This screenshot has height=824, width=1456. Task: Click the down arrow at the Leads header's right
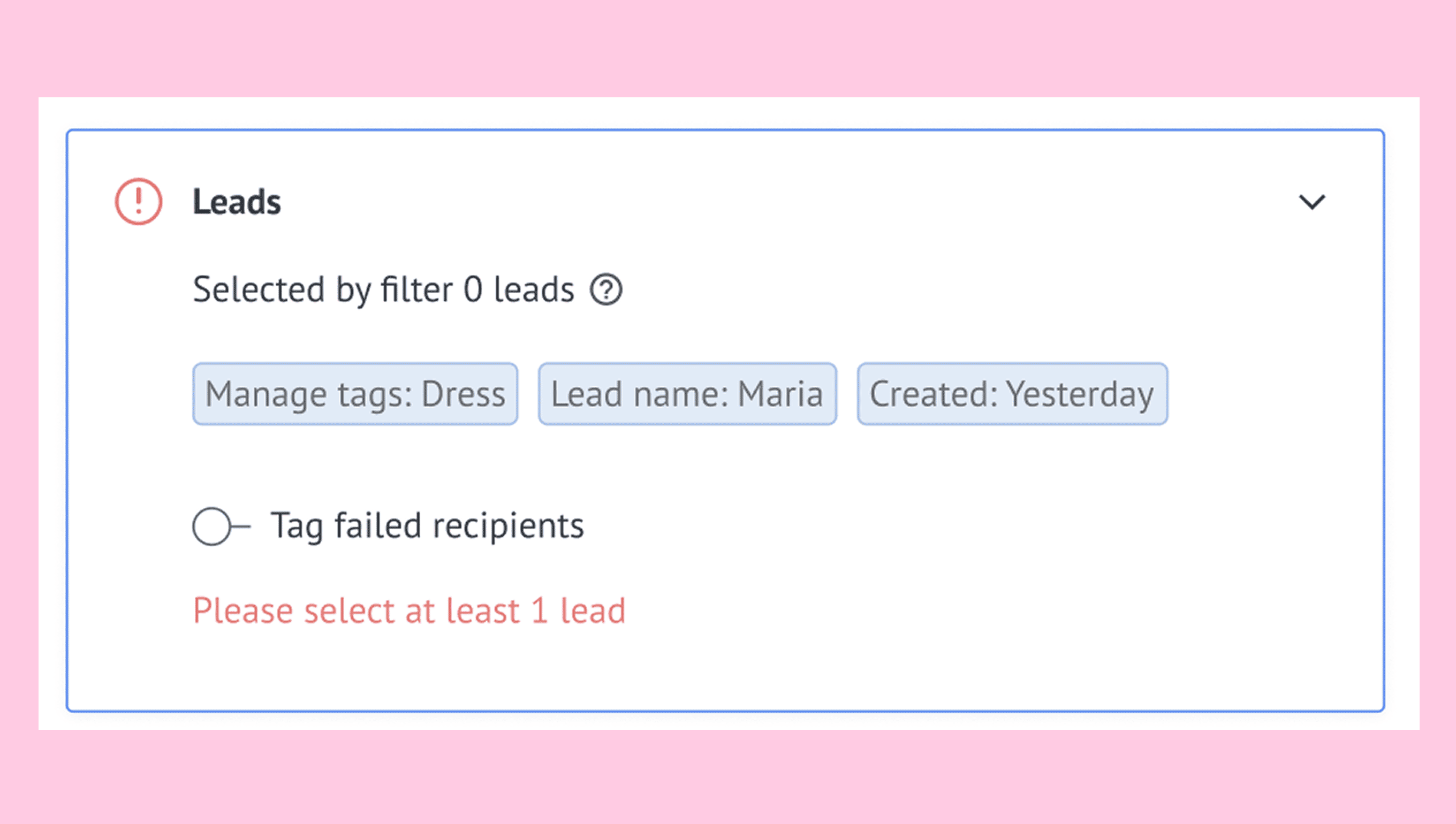[1311, 202]
